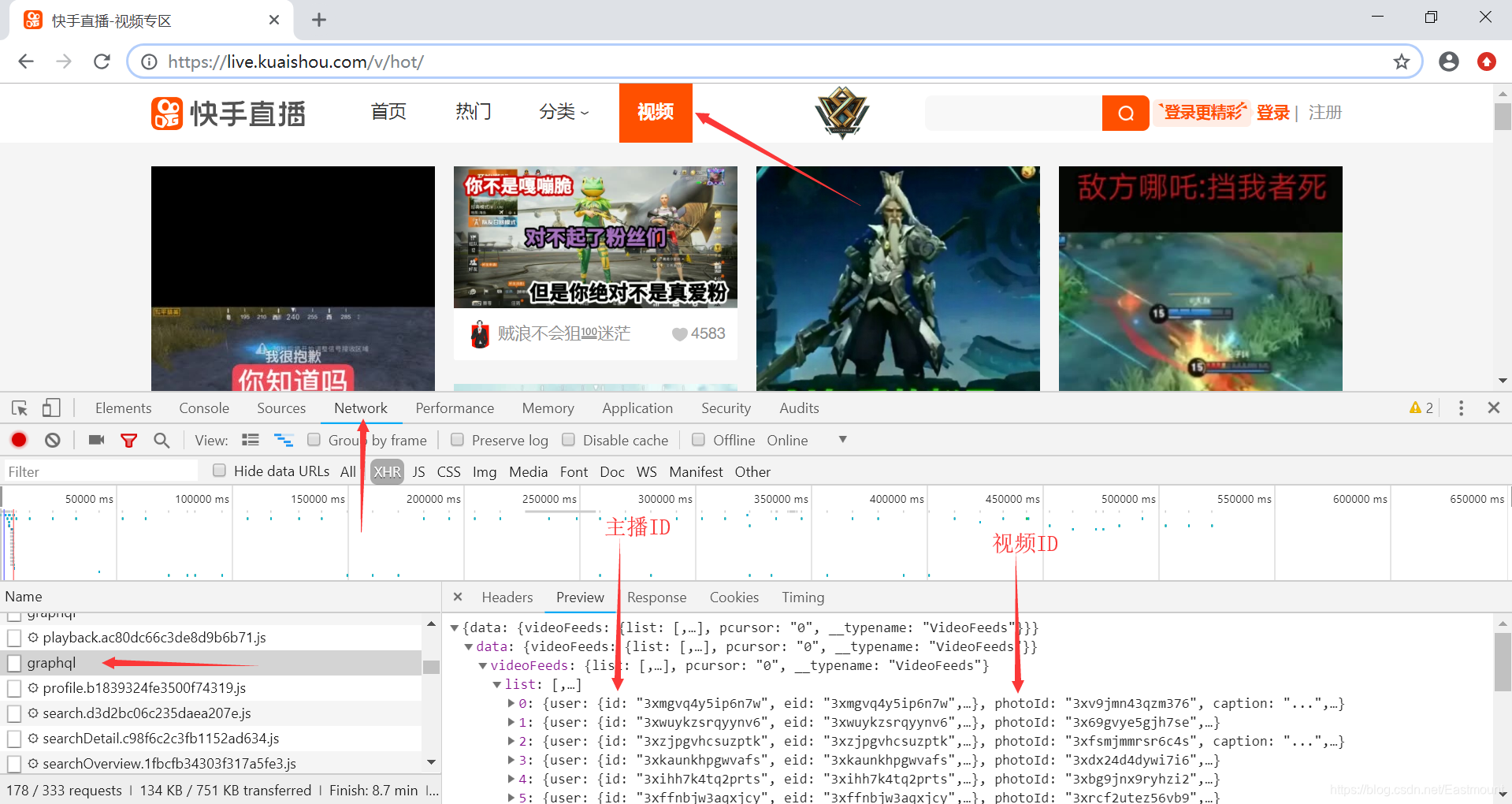Open the Online throttling dropdown
1512x804 pixels.
(807, 440)
